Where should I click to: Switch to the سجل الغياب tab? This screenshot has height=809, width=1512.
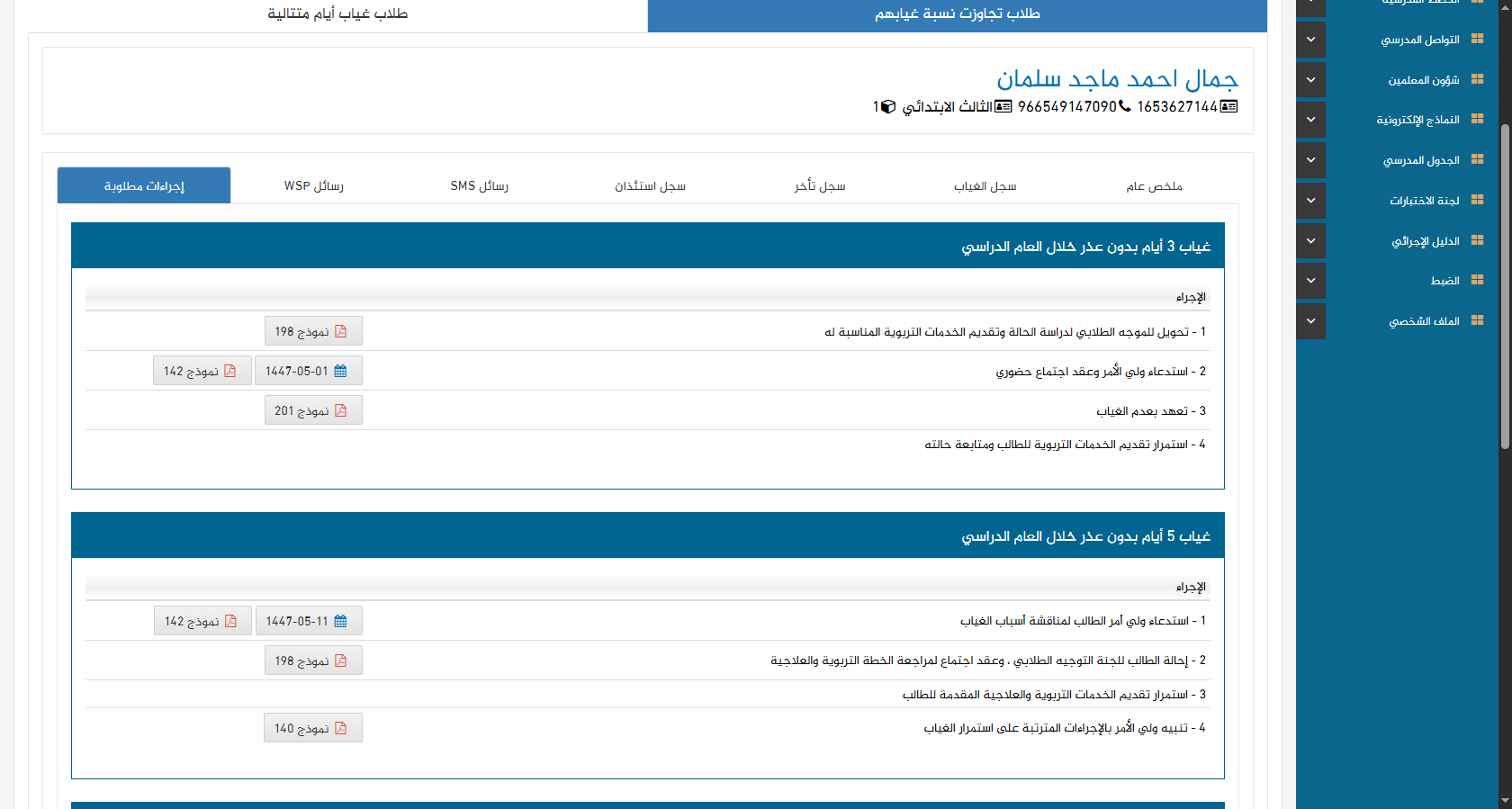click(985, 186)
